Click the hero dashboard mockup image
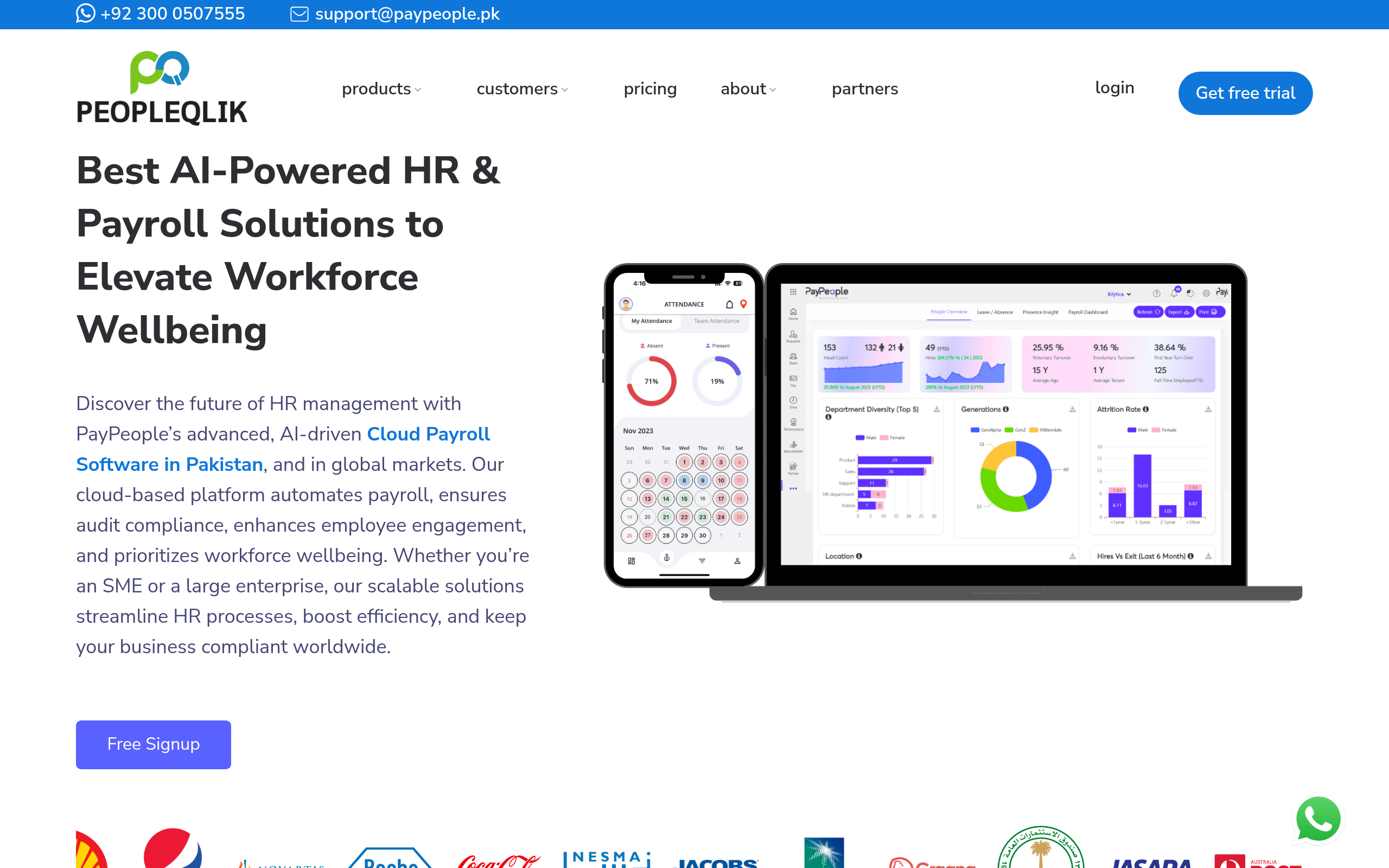The height and width of the screenshot is (868, 1389). [953, 432]
